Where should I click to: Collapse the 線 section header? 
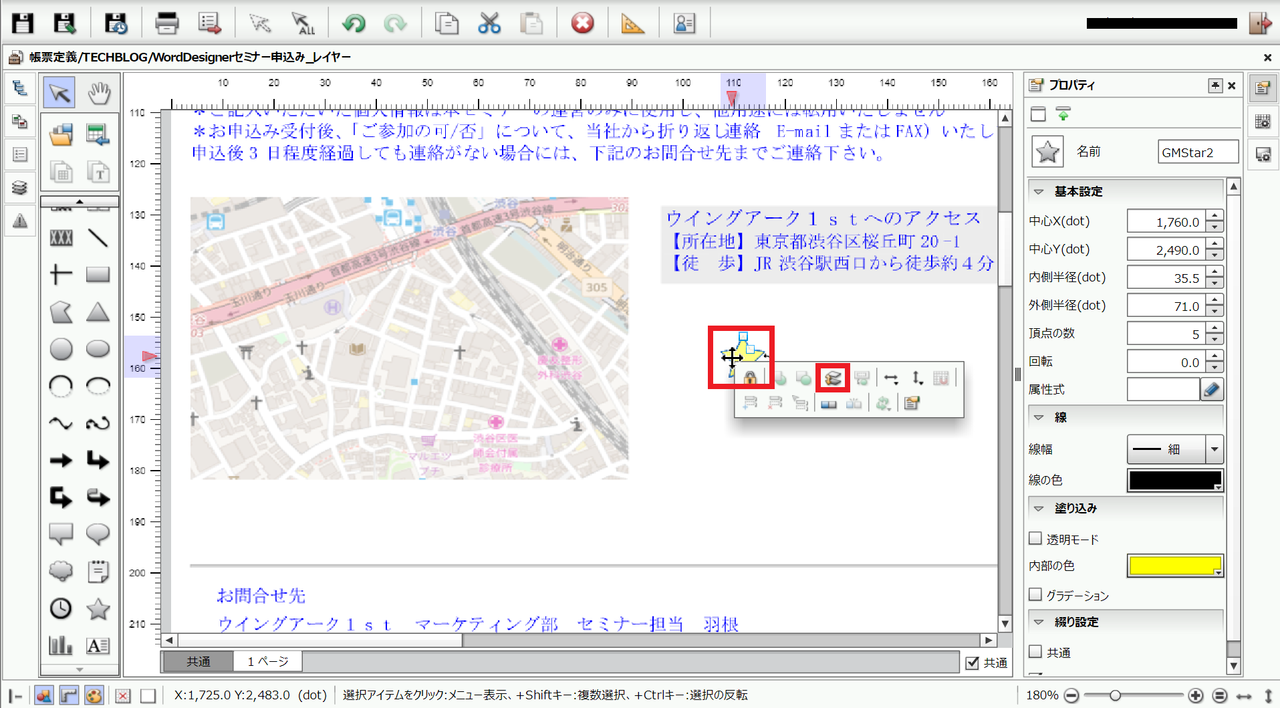click(1037, 417)
